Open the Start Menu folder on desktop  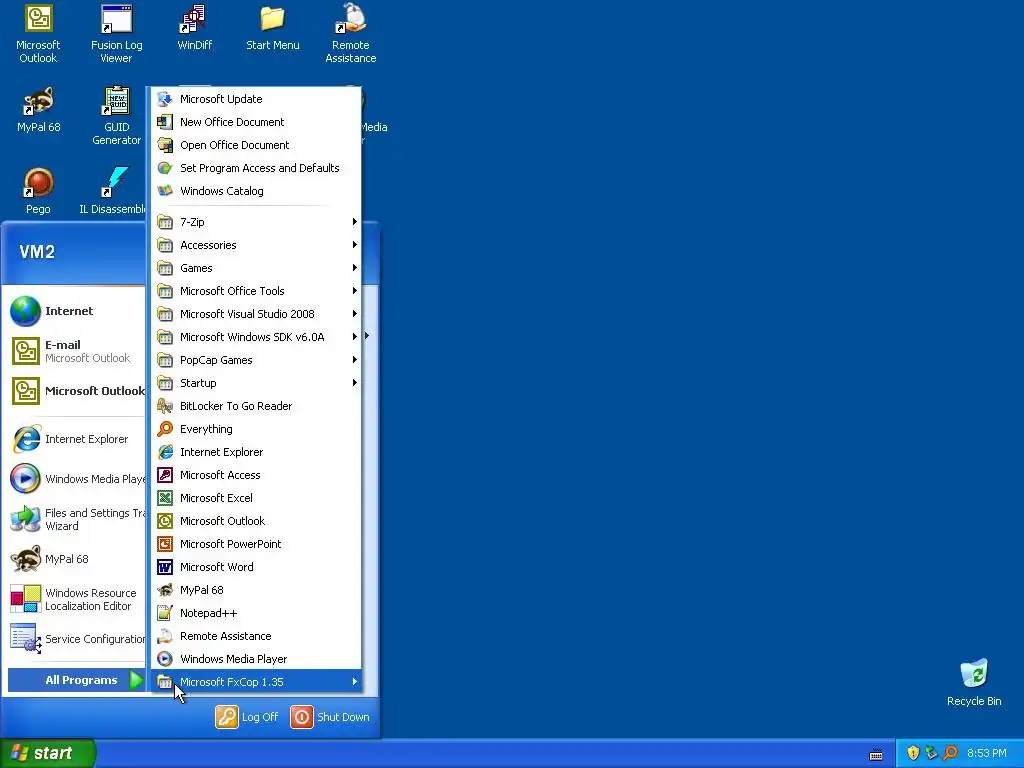coord(272,28)
